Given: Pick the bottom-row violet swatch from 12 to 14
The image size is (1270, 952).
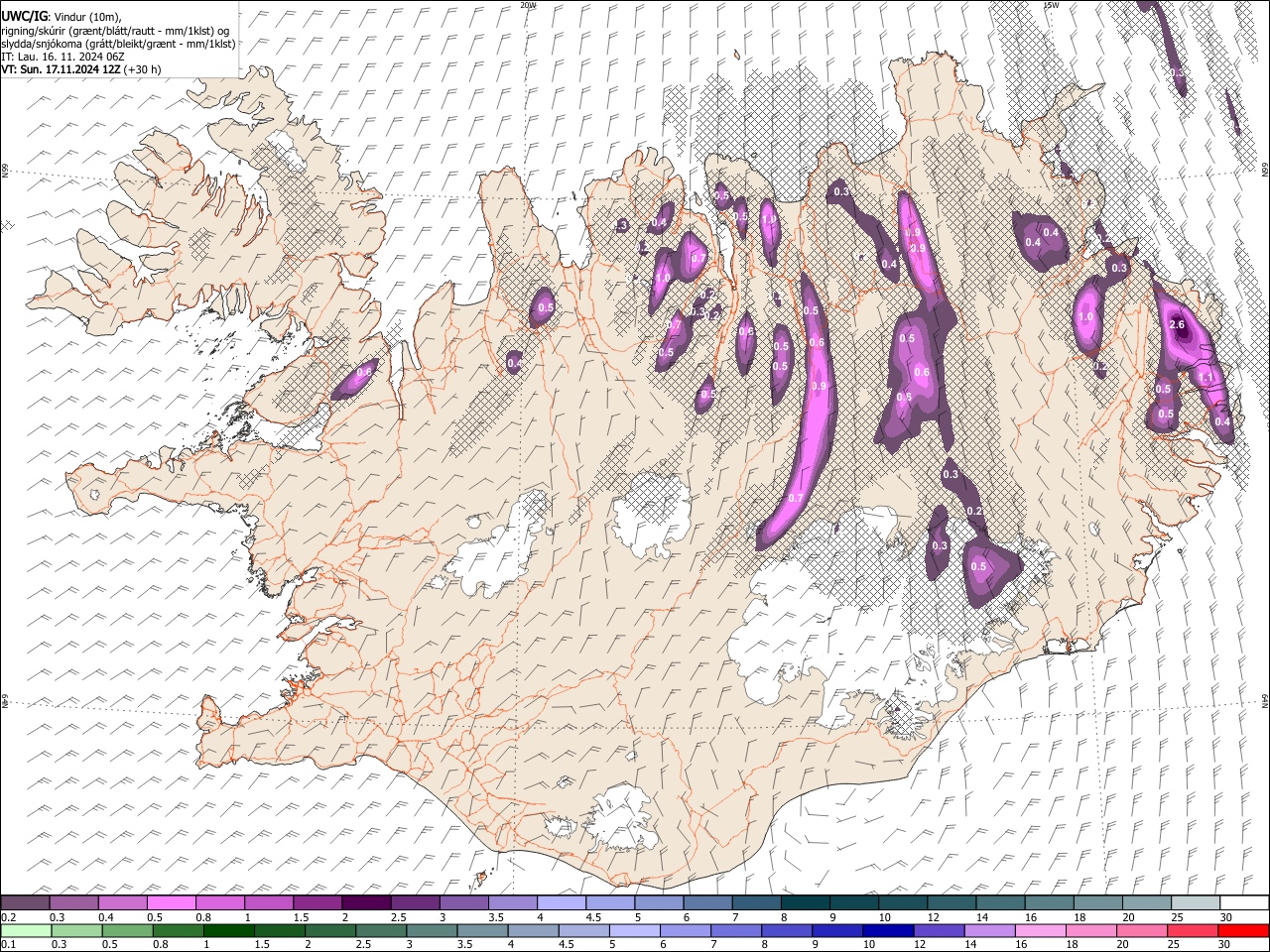Looking at the screenshot, I should [x=939, y=930].
